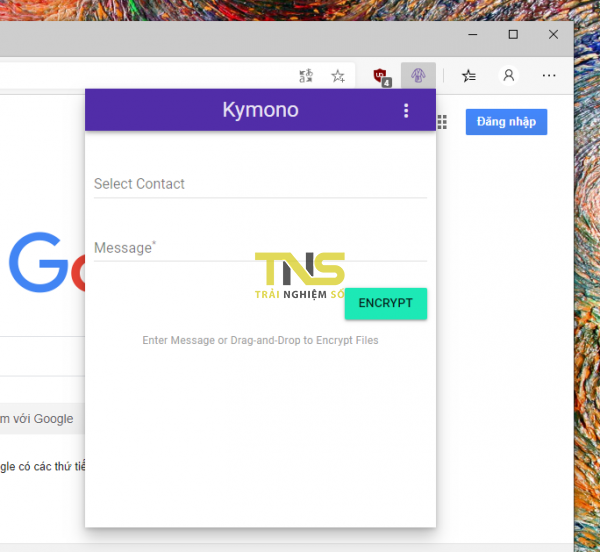Open the uBlock Origin extension icon

[x=382, y=77]
